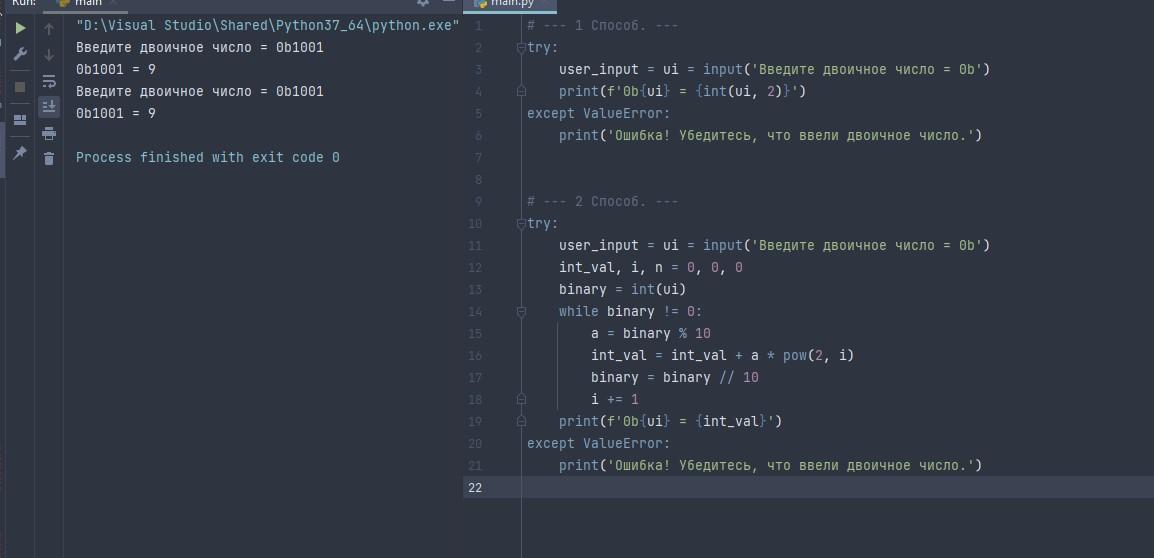Image resolution: width=1154 pixels, height=558 pixels.
Task: Click gutter line number 8
Action: point(478,180)
